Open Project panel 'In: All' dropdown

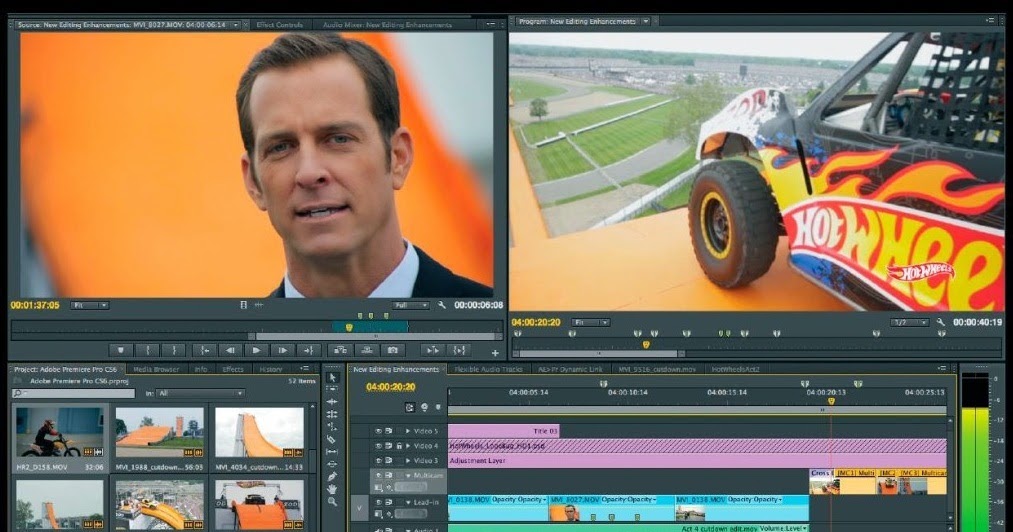(x=201, y=393)
